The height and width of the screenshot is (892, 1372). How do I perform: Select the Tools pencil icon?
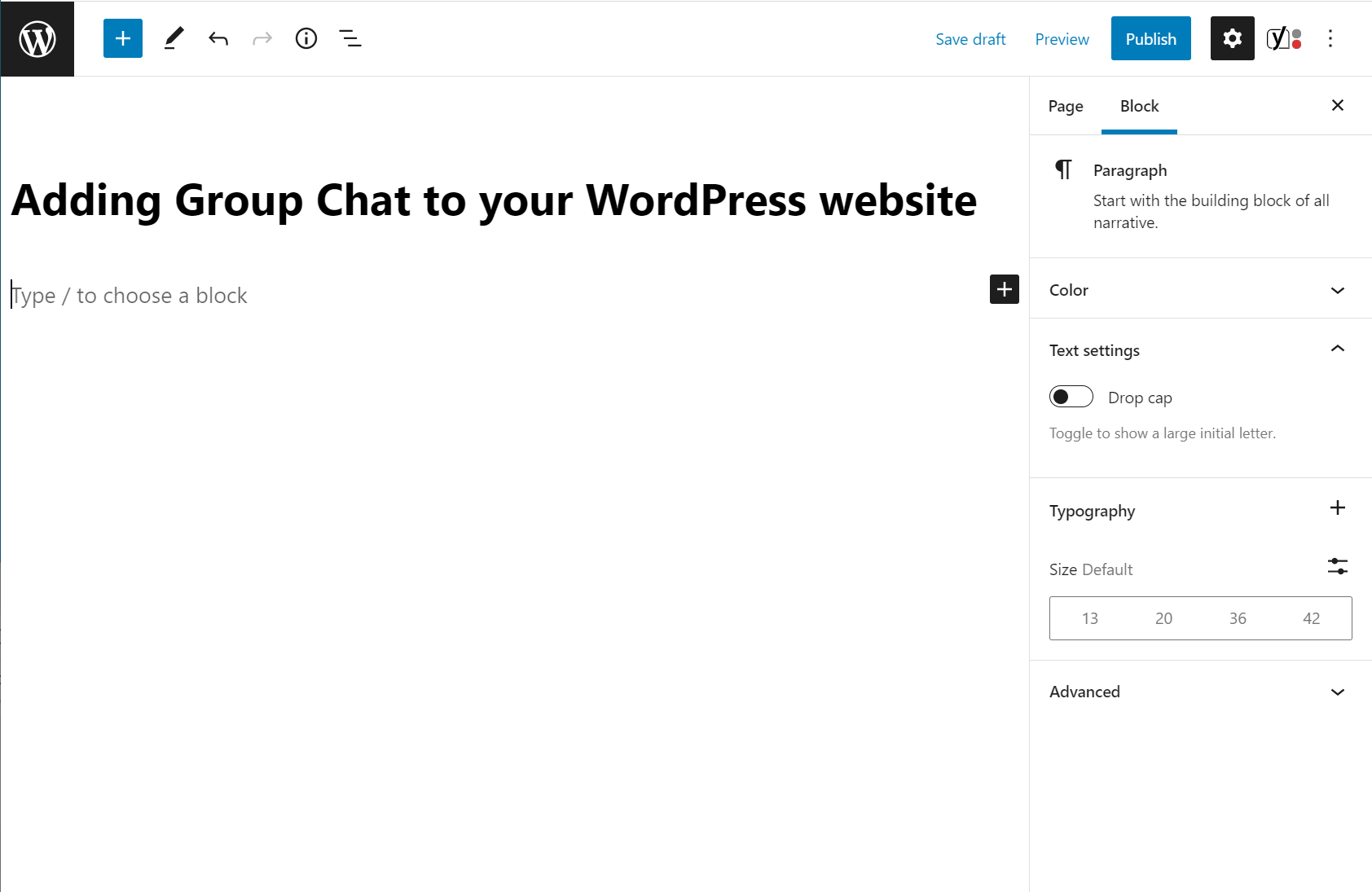pyautogui.click(x=174, y=38)
